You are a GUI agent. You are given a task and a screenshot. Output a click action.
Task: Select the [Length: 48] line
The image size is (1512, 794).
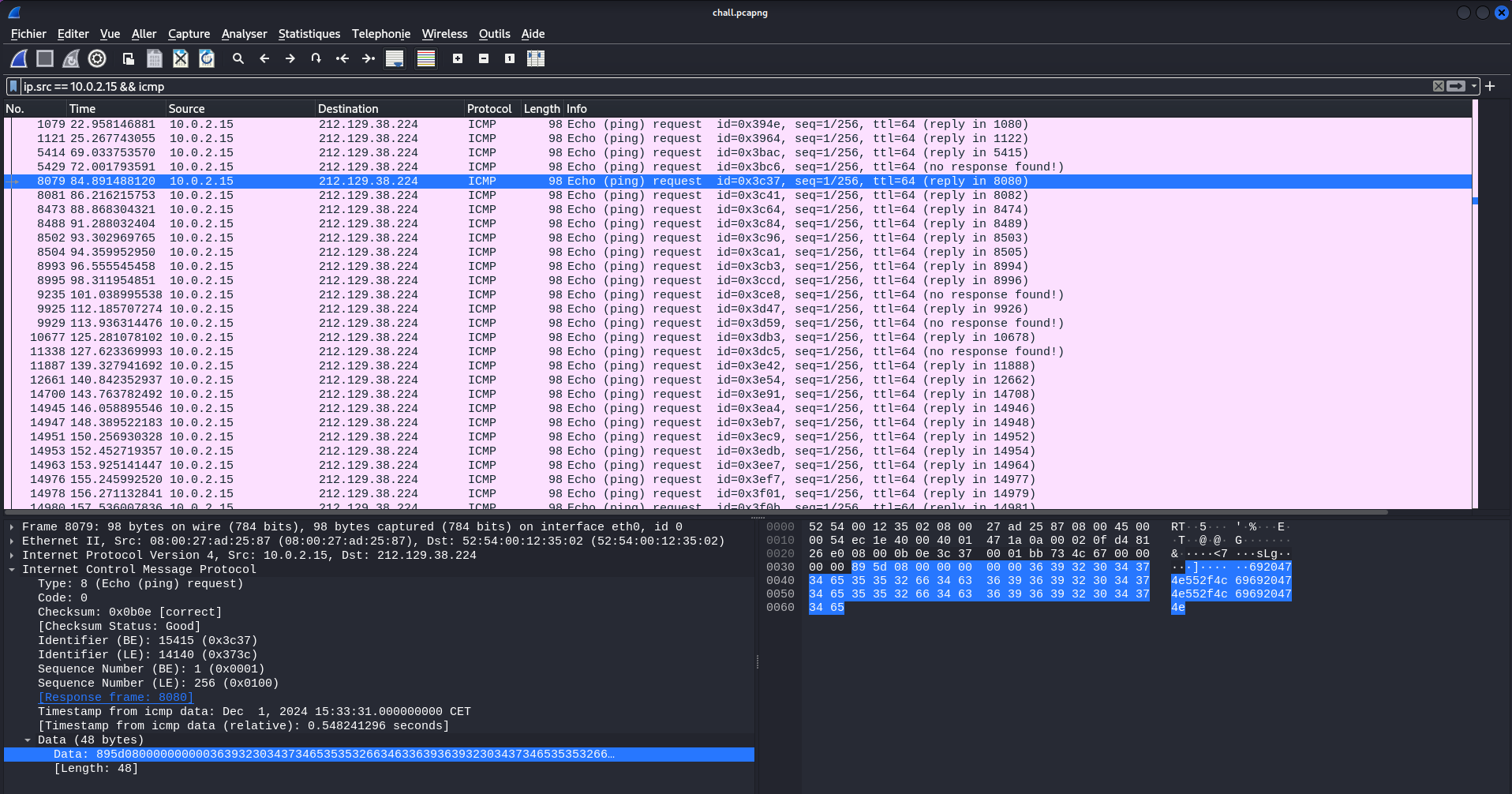(x=379, y=768)
